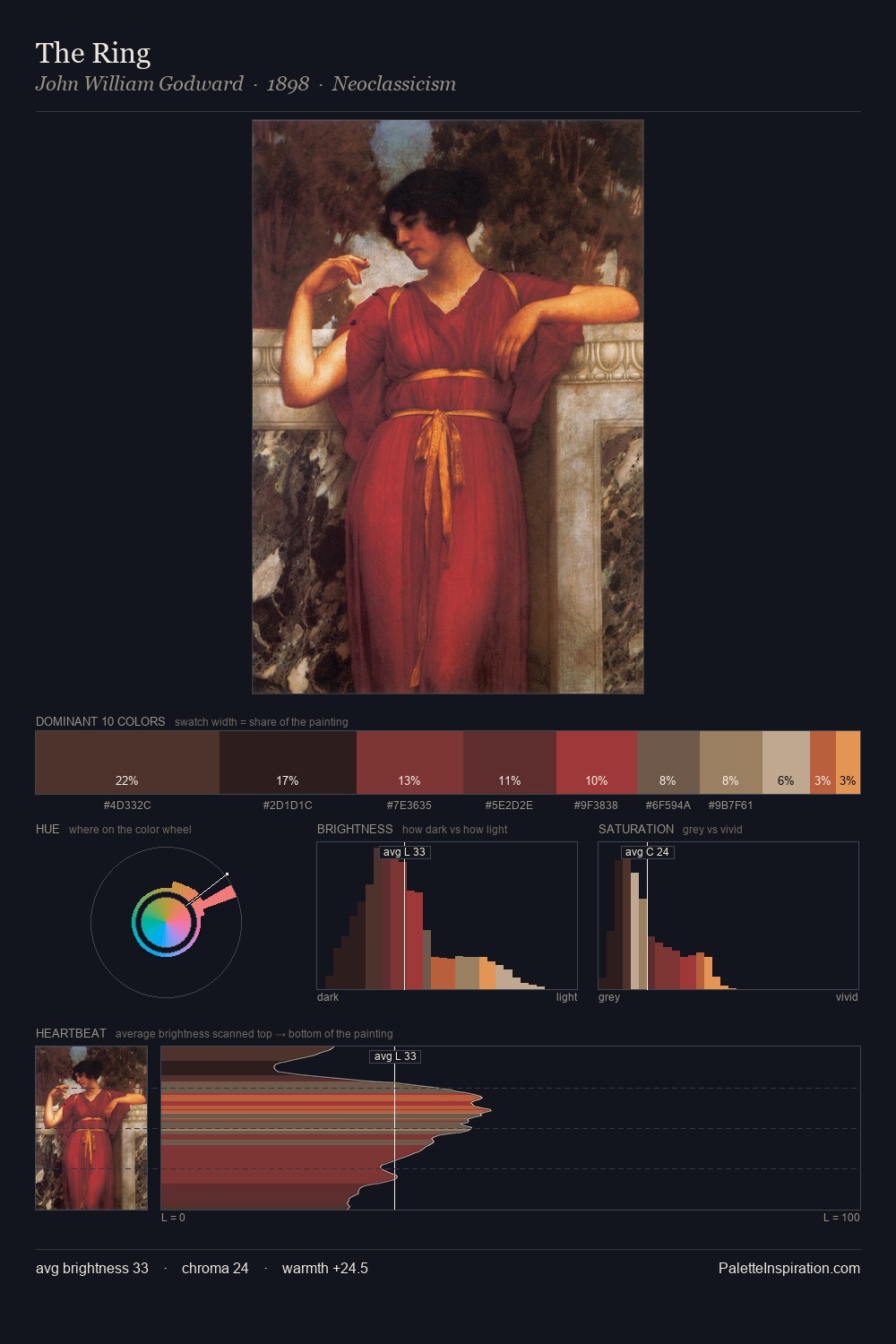Click the hue color wheel

(x=166, y=922)
